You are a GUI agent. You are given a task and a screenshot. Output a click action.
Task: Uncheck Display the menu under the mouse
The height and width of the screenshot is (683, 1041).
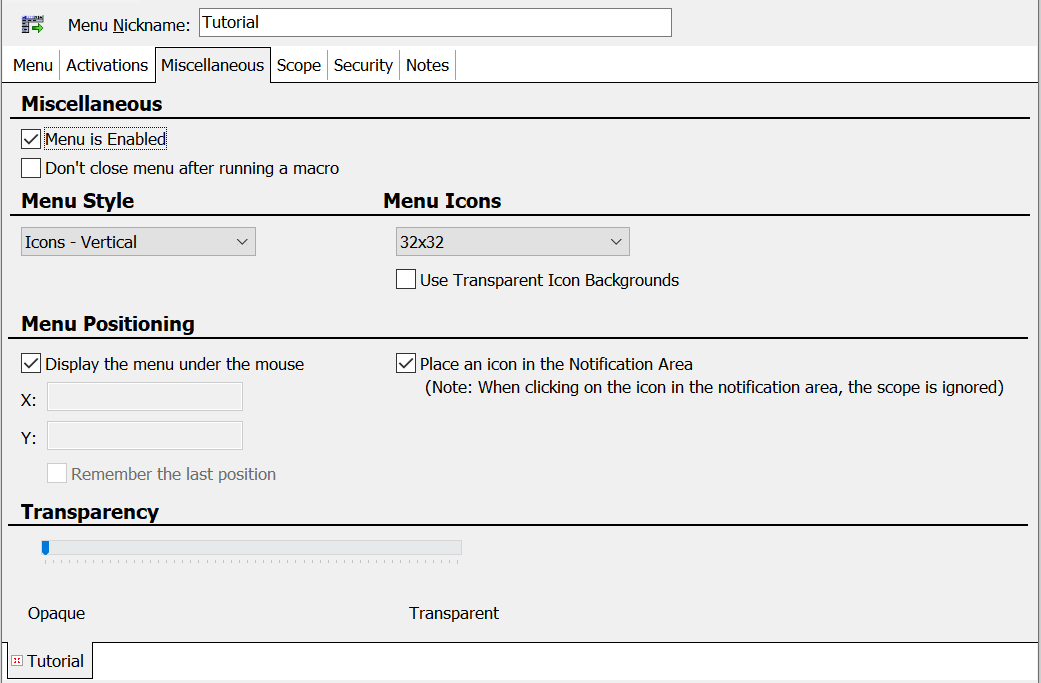(31, 364)
